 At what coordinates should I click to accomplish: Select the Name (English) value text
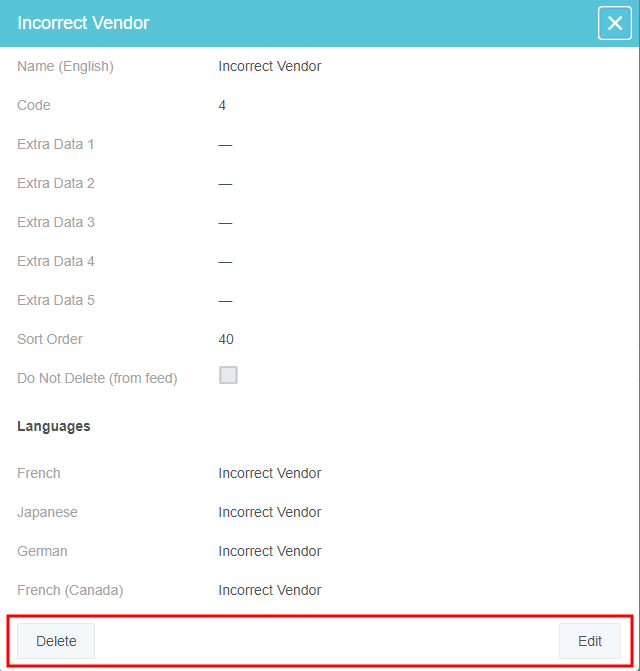click(x=270, y=67)
